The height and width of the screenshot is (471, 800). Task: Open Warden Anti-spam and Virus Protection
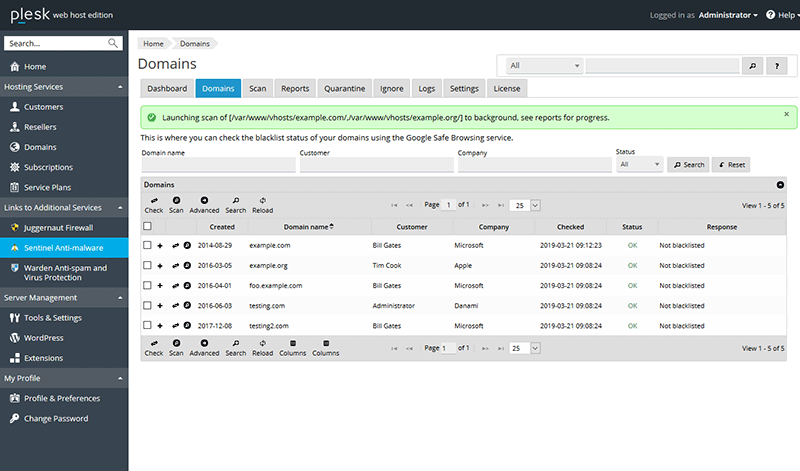(x=65, y=272)
